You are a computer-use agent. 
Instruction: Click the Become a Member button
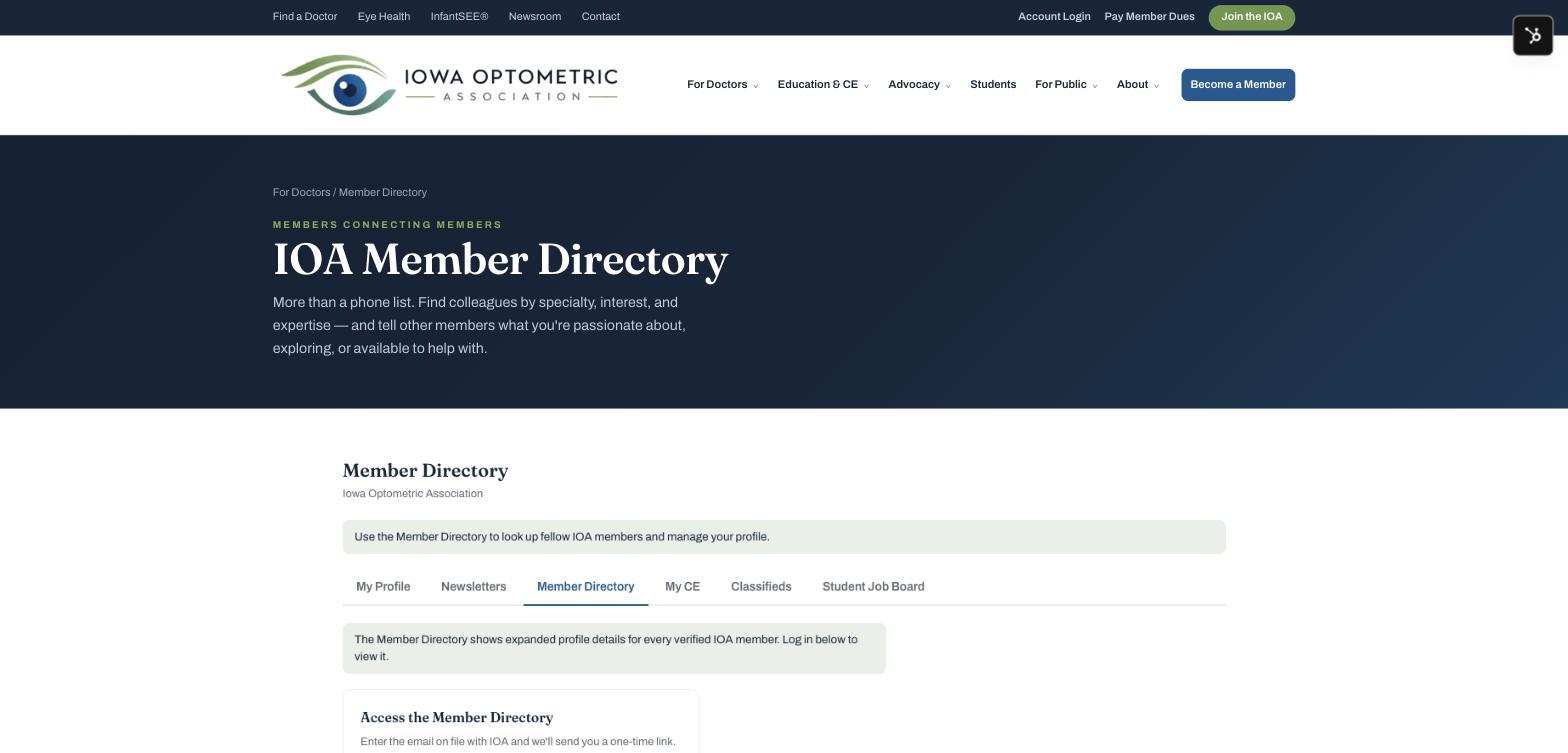pyautogui.click(x=1238, y=85)
